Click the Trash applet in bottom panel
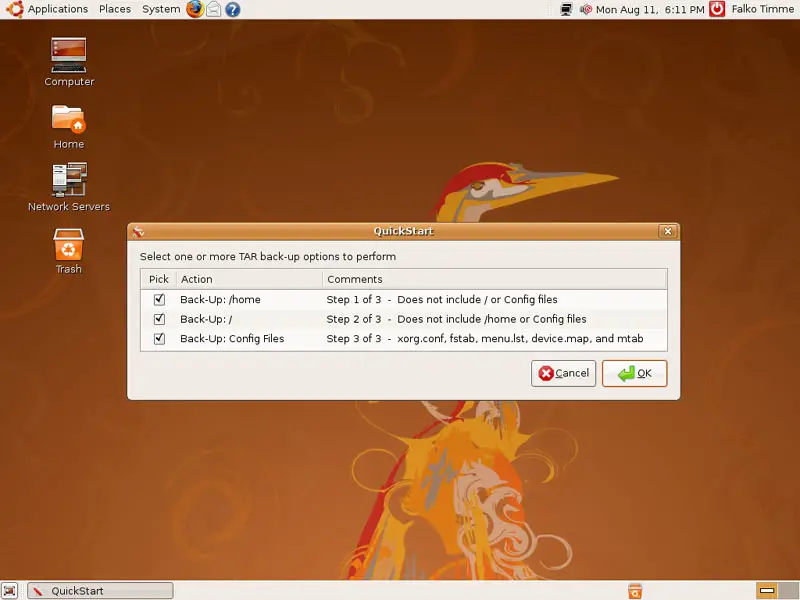The width and height of the screenshot is (800, 600). click(635, 591)
